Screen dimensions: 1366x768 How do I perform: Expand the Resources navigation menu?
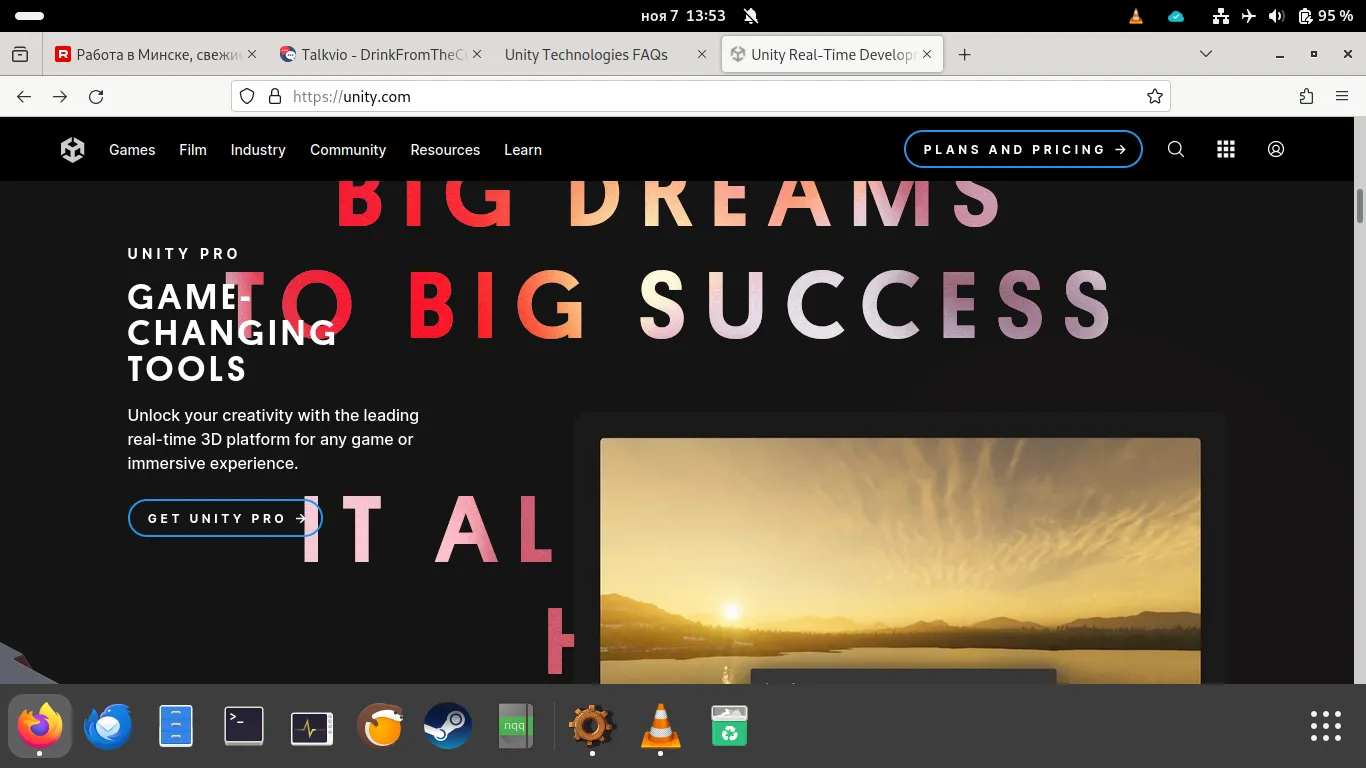click(445, 150)
